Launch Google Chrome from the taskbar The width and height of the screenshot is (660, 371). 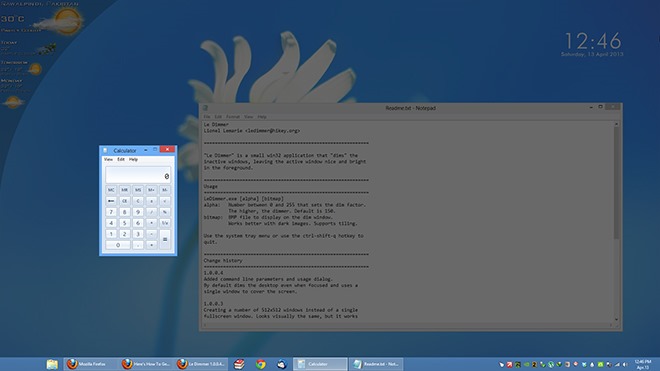[261, 364]
